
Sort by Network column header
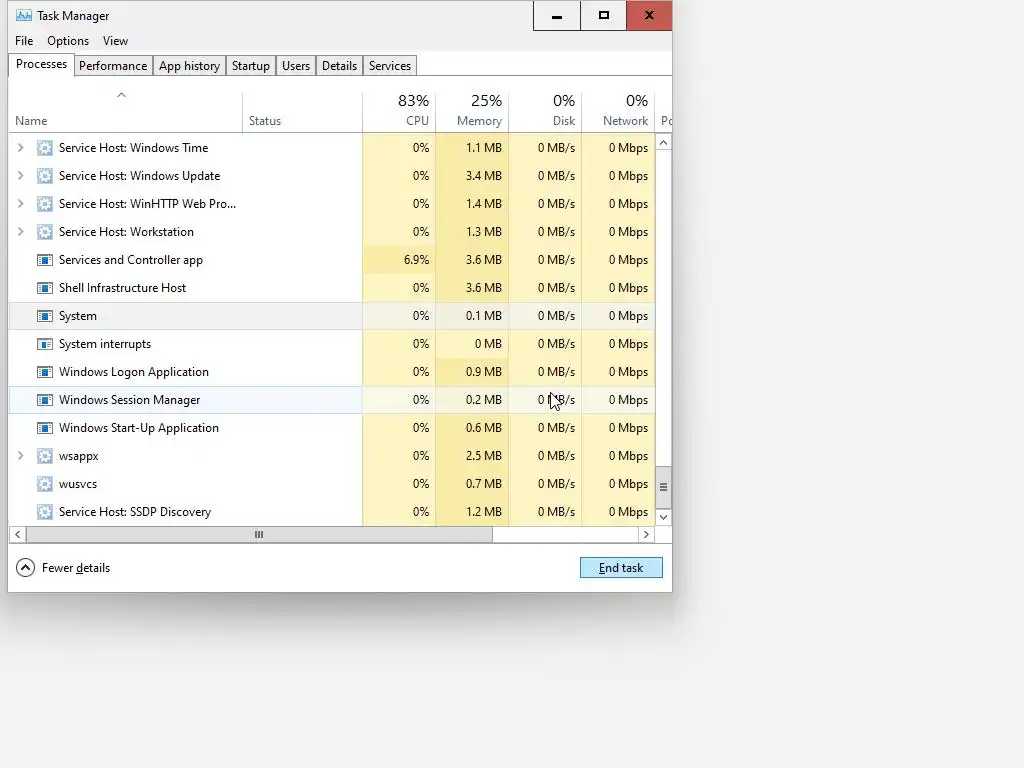click(618, 110)
